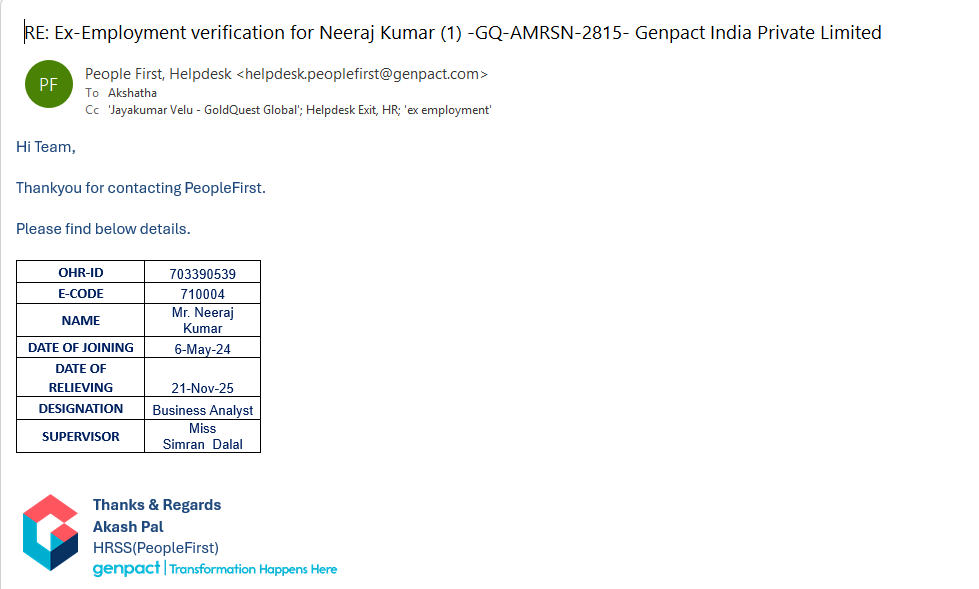This screenshot has height=589, width=979.
Task: Click Cc recipient 'Jayakumar Velu - GoldQuest Global'
Action: click(x=204, y=110)
